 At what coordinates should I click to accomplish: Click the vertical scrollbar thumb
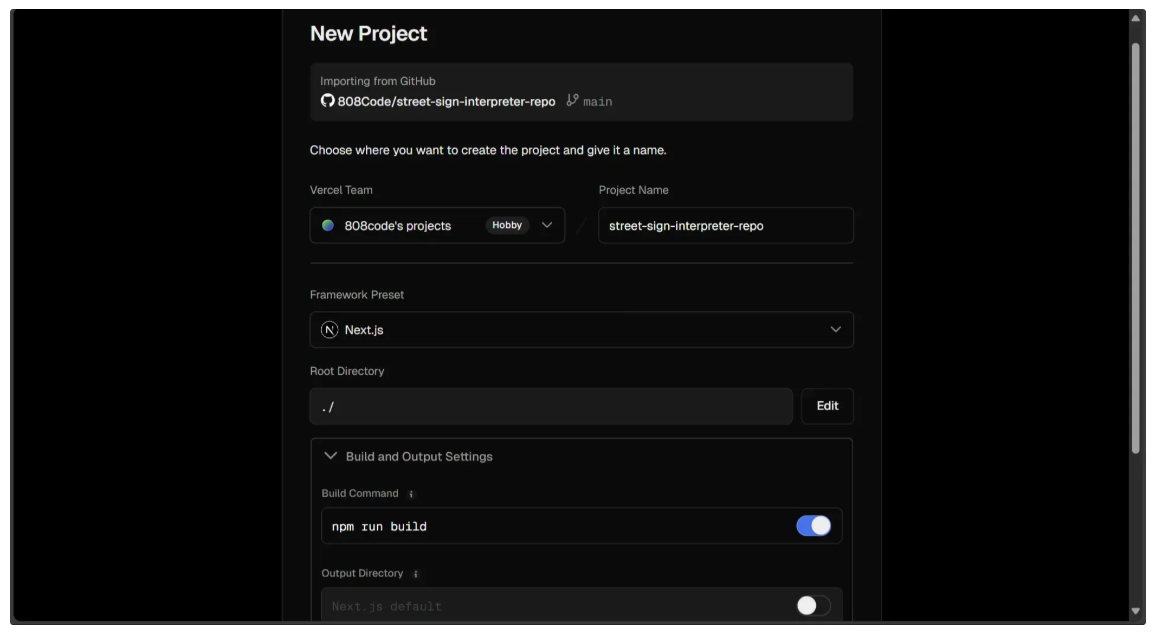click(1137, 248)
